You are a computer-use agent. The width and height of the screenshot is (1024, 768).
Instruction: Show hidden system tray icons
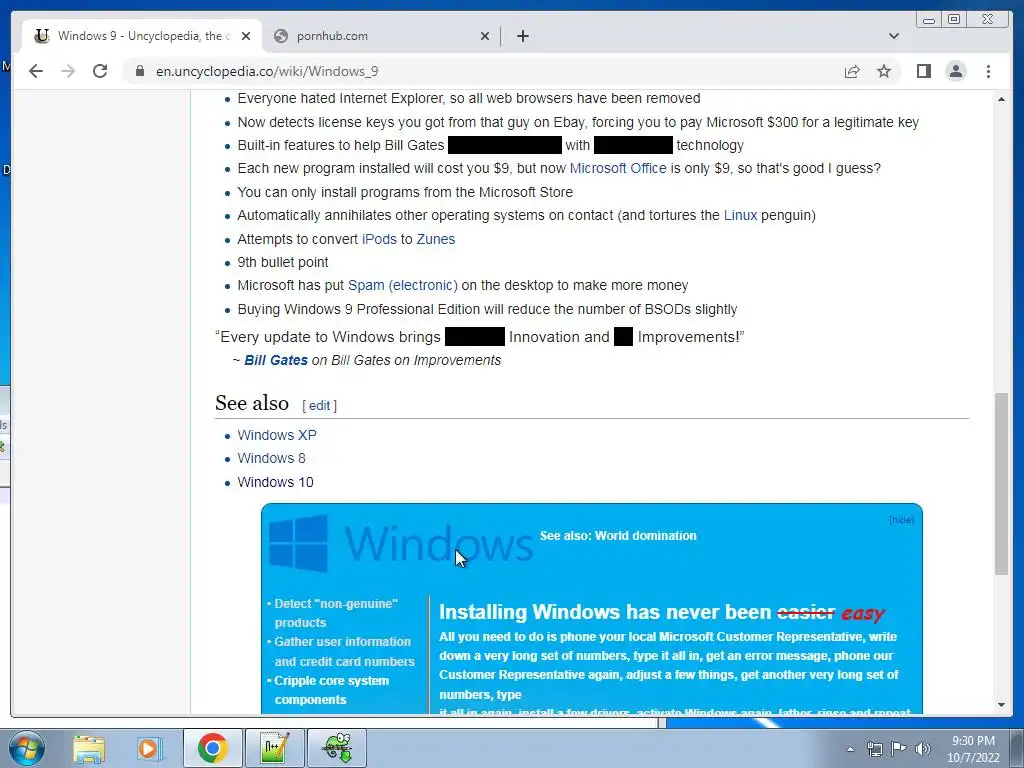click(850, 749)
